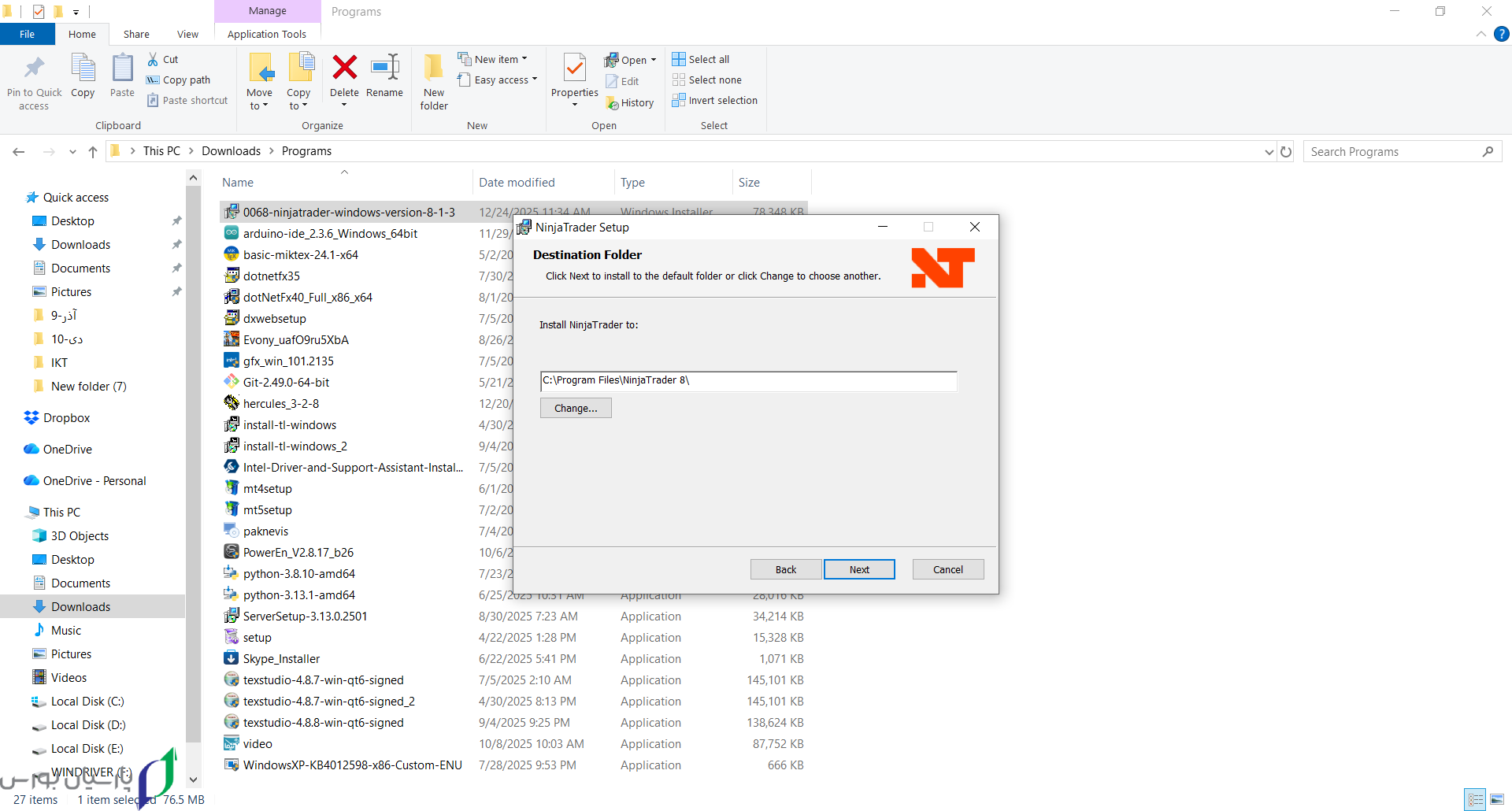Click Select none in ribbon
The height and width of the screenshot is (811, 1512).
pyautogui.click(x=707, y=80)
